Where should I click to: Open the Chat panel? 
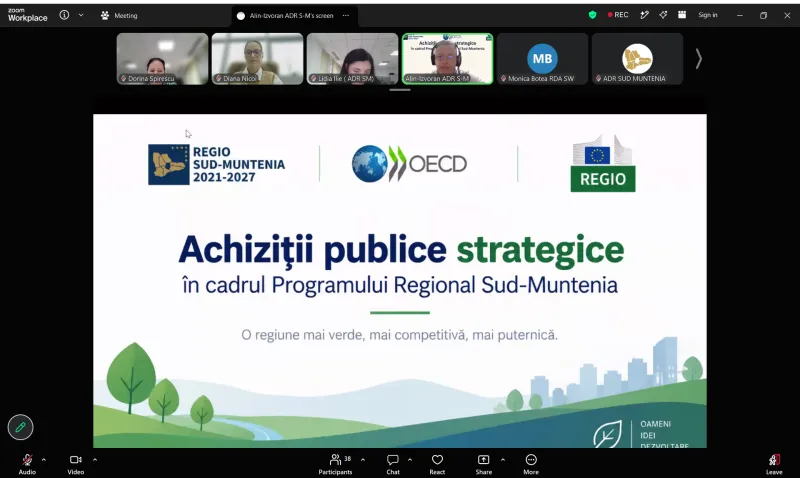393,464
